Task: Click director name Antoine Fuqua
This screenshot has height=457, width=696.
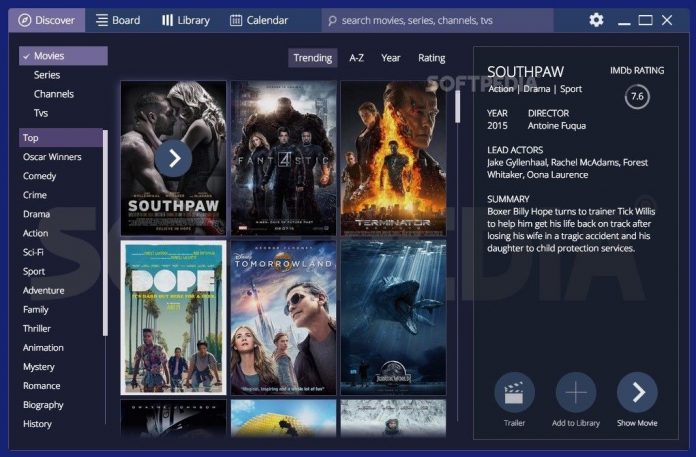Action: pos(557,126)
